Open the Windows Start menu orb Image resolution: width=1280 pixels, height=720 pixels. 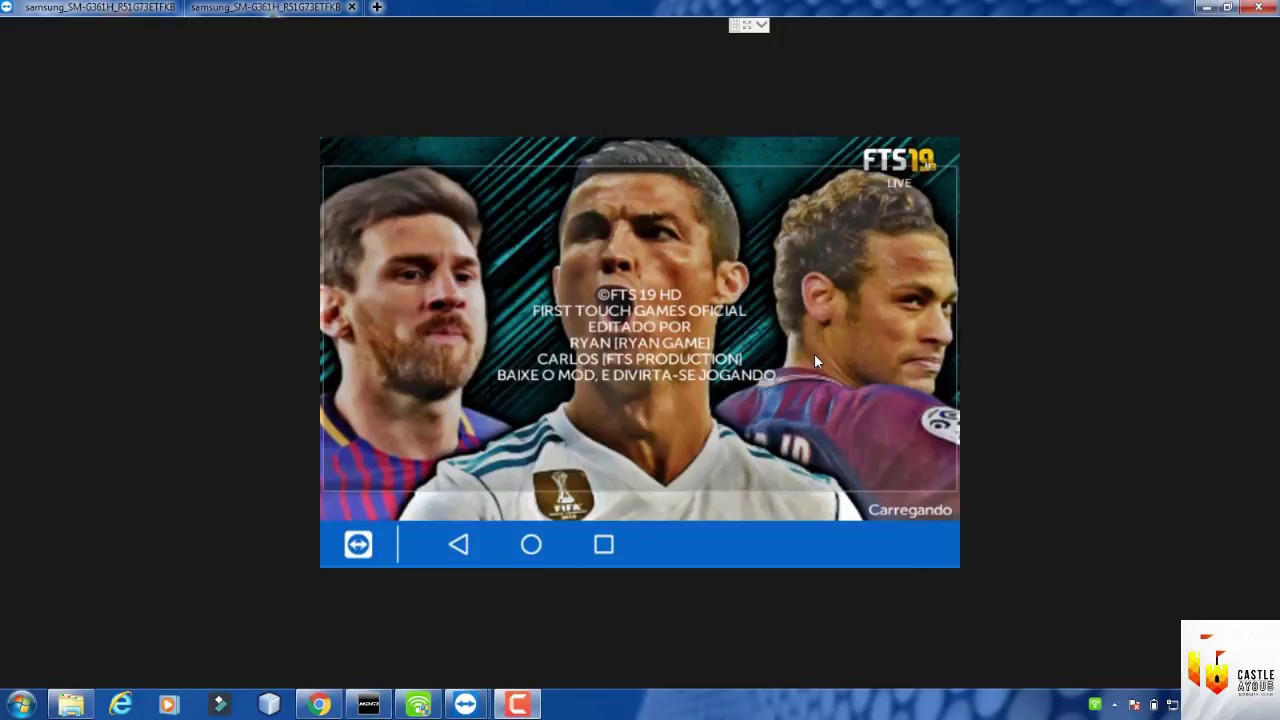pyautogui.click(x=21, y=704)
